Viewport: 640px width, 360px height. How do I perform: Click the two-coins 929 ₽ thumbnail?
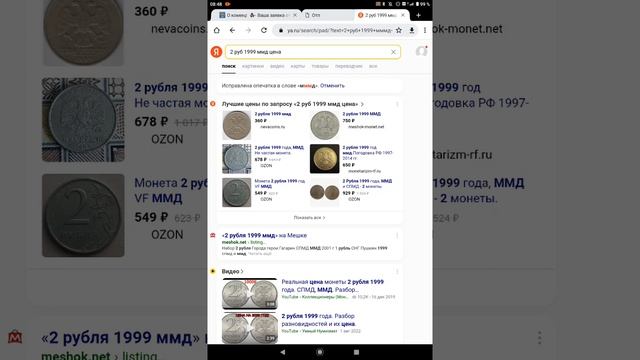click(324, 192)
